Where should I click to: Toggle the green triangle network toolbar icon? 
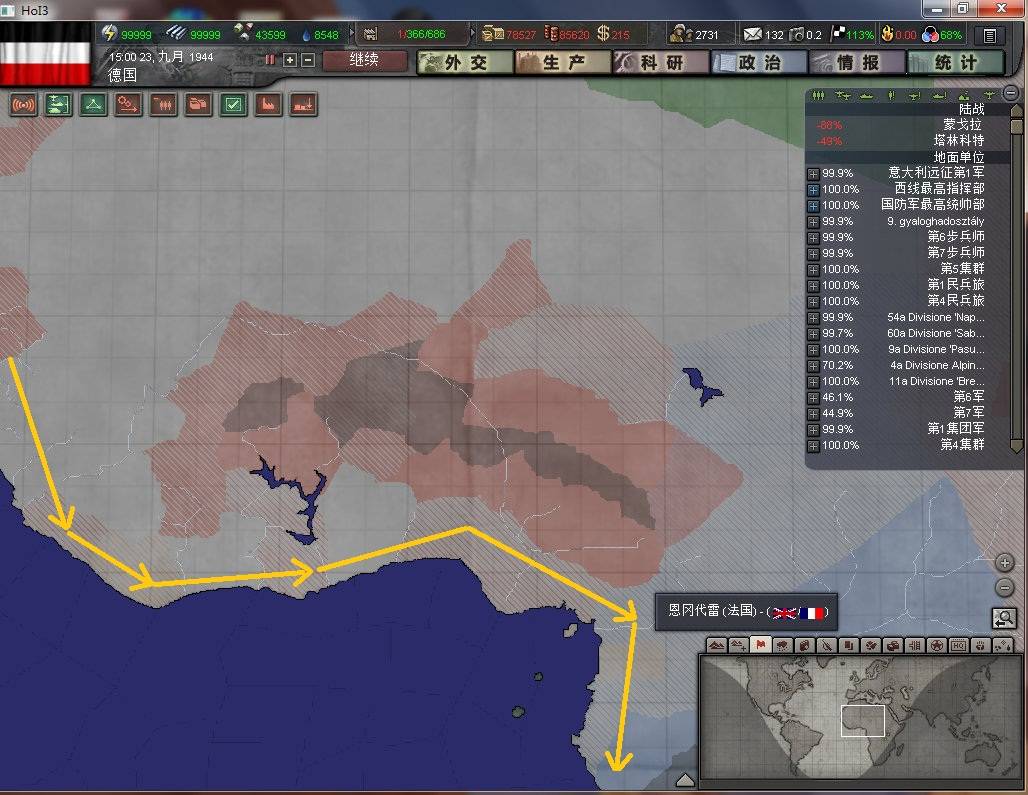pos(93,104)
